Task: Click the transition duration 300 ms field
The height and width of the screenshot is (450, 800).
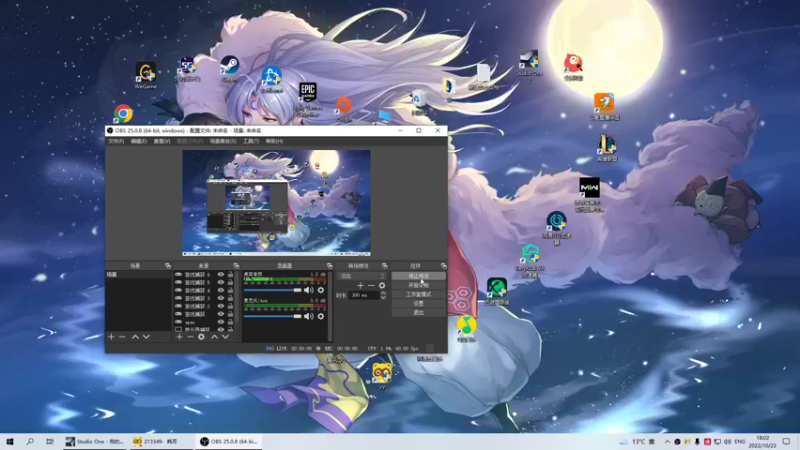Action: pyautogui.click(x=364, y=295)
